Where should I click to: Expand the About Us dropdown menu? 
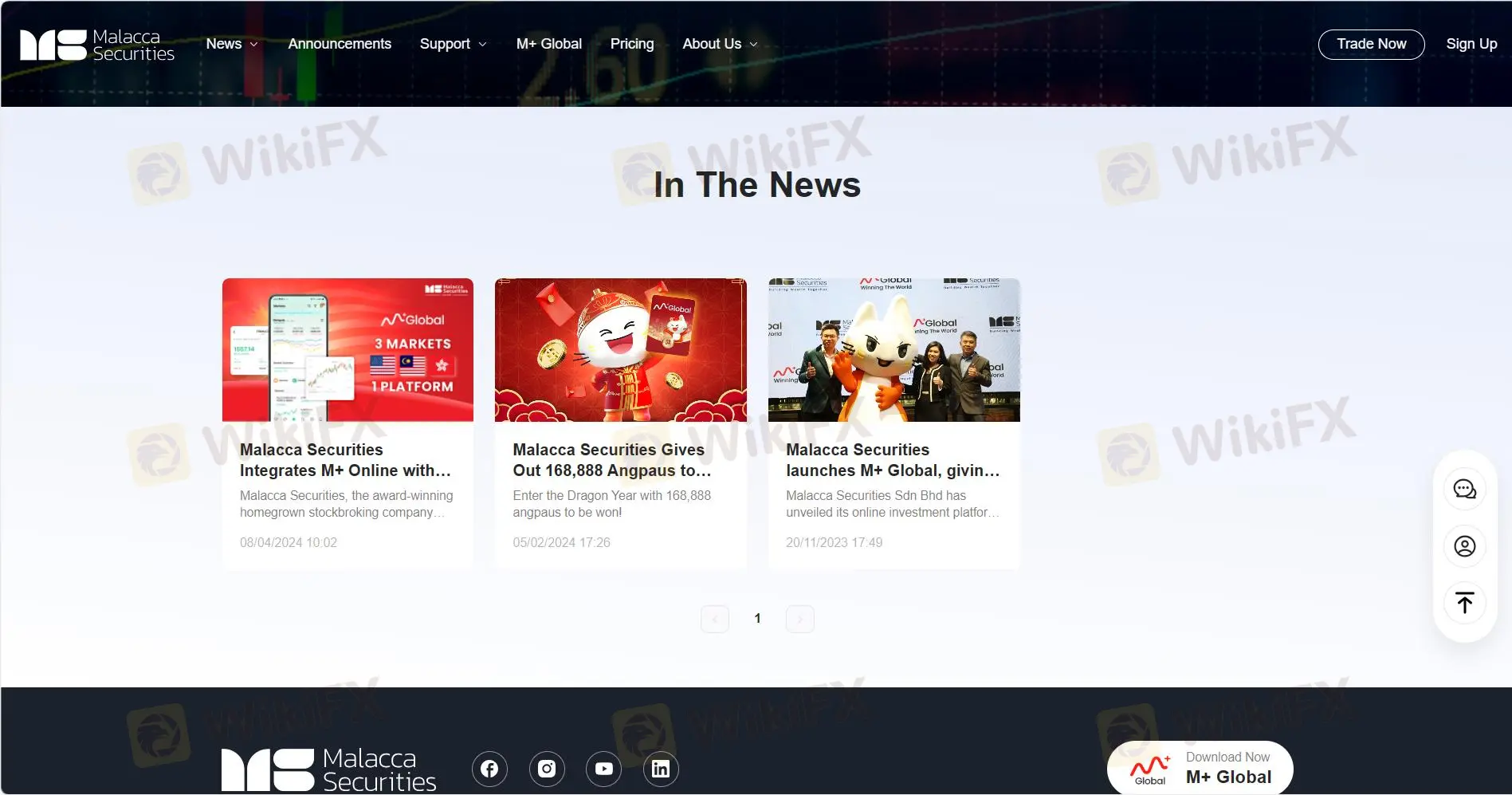tap(719, 44)
